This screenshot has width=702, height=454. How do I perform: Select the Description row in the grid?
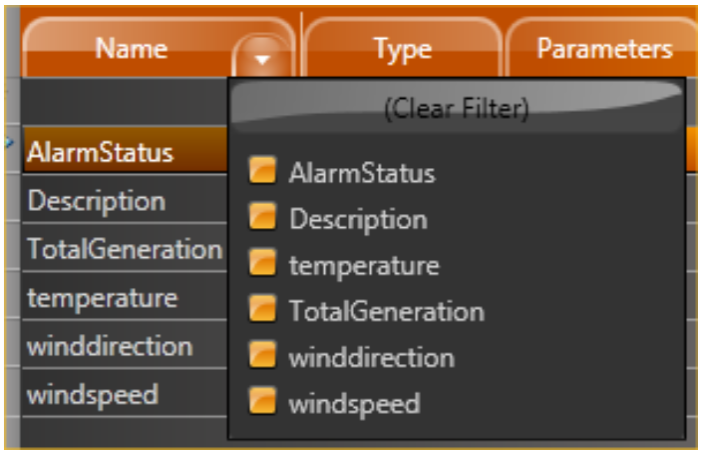click(97, 201)
